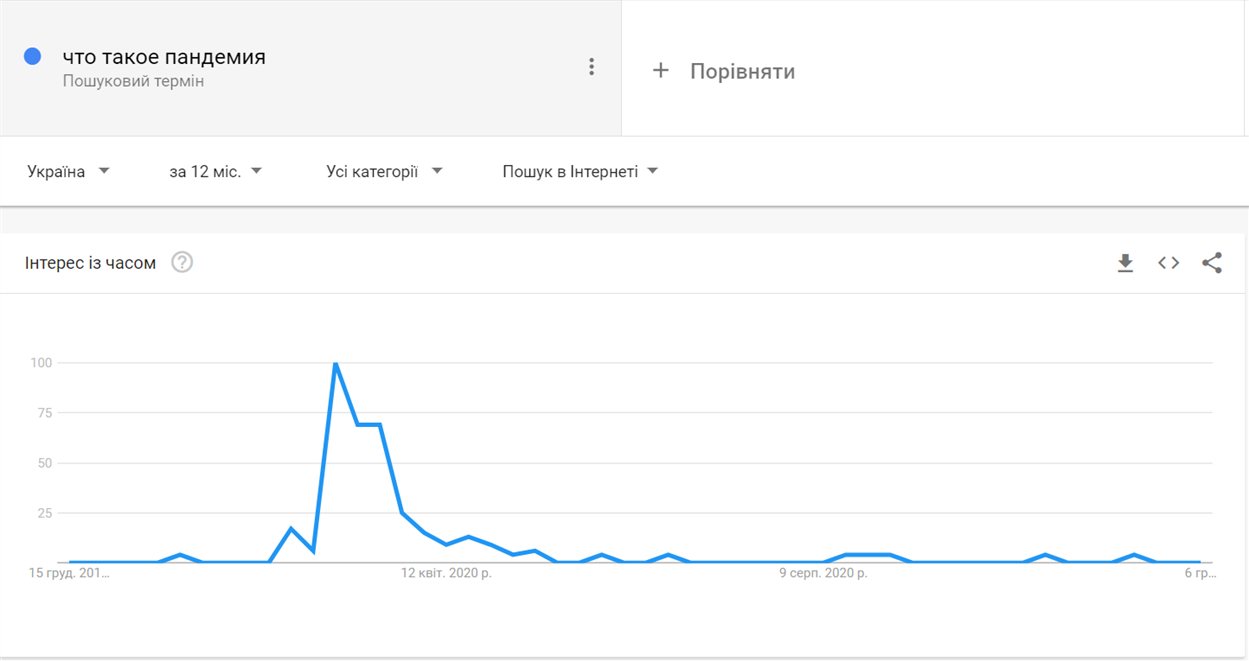This screenshot has width=1249, height=661.
Task: Click the 15 груд. start date label on axis
Action: coord(70,574)
